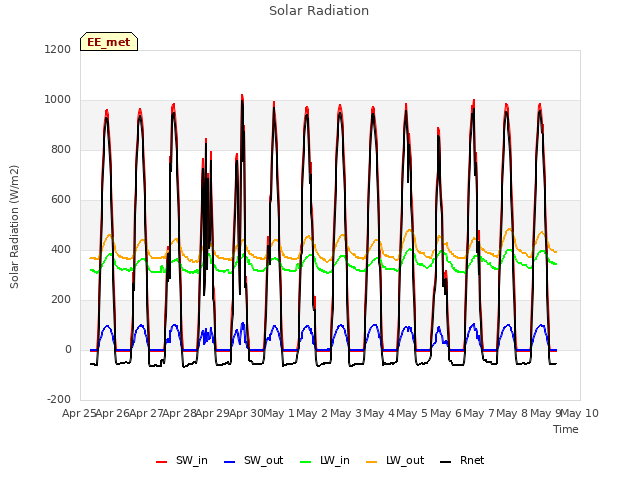Click x-axis date label May 4

click(379, 413)
